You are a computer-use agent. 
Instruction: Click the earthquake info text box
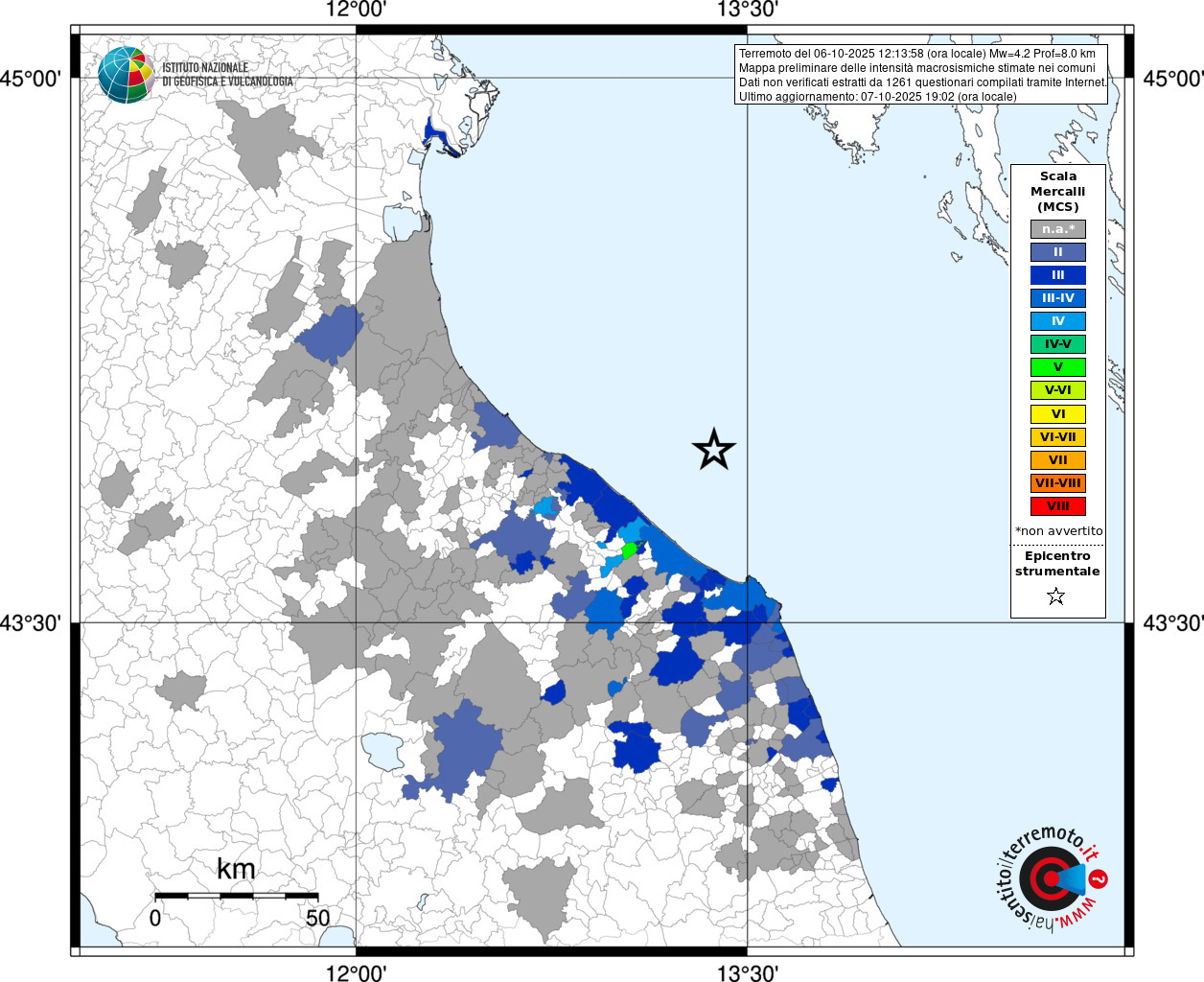pyautogui.click(x=921, y=74)
